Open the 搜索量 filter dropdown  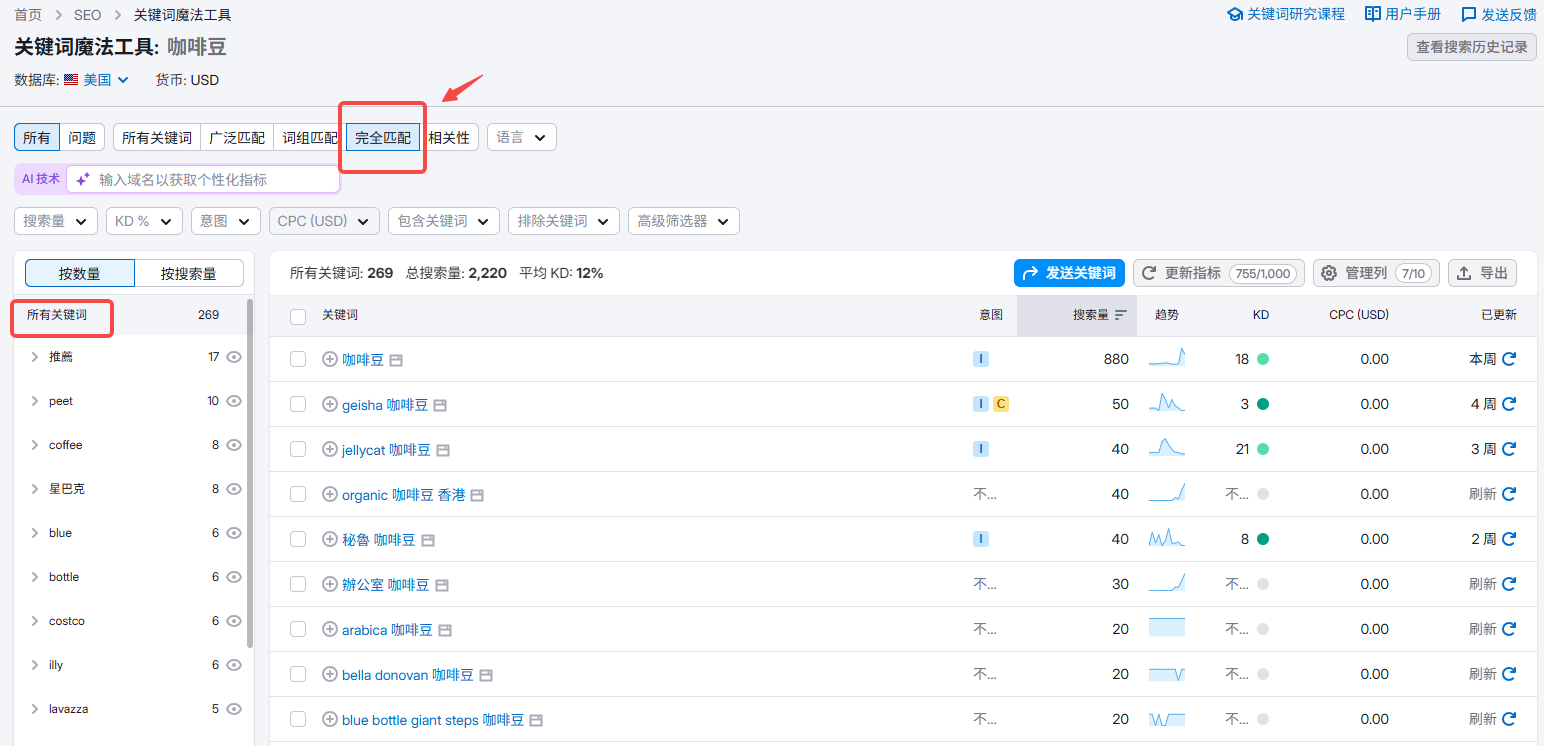point(55,220)
